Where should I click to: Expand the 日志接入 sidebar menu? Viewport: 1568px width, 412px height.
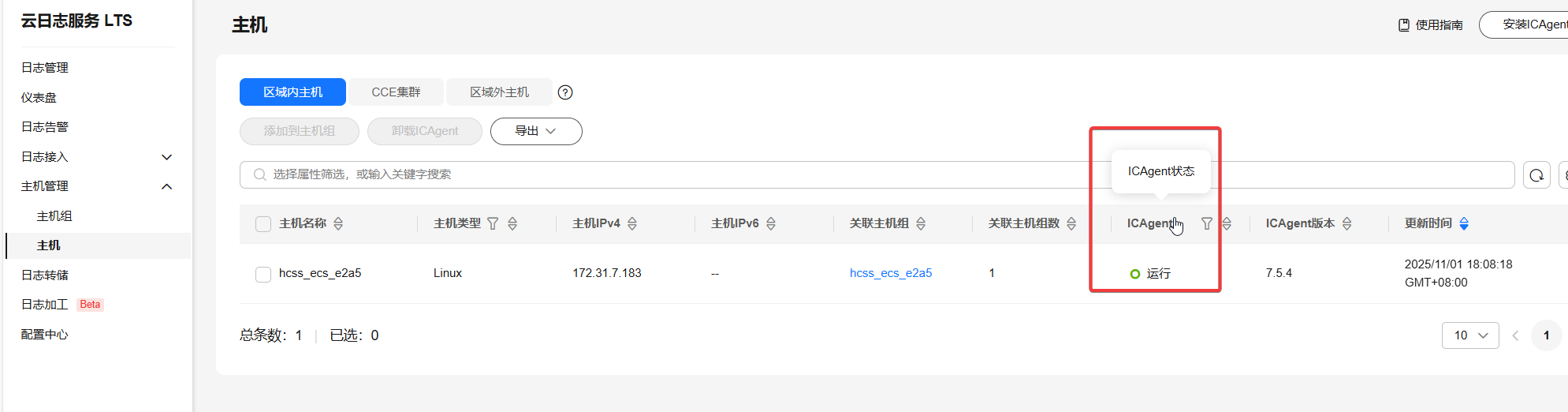166,157
